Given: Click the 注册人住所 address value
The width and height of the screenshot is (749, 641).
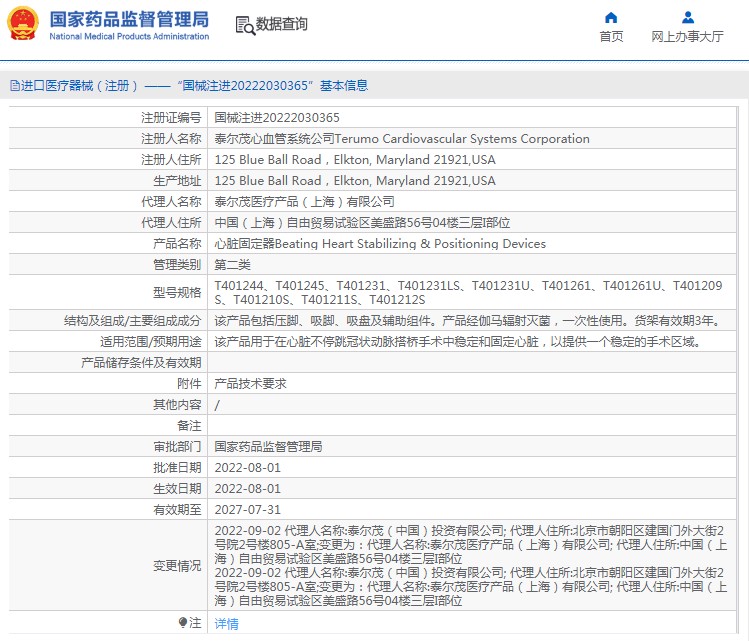Looking at the screenshot, I should pos(355,160).
